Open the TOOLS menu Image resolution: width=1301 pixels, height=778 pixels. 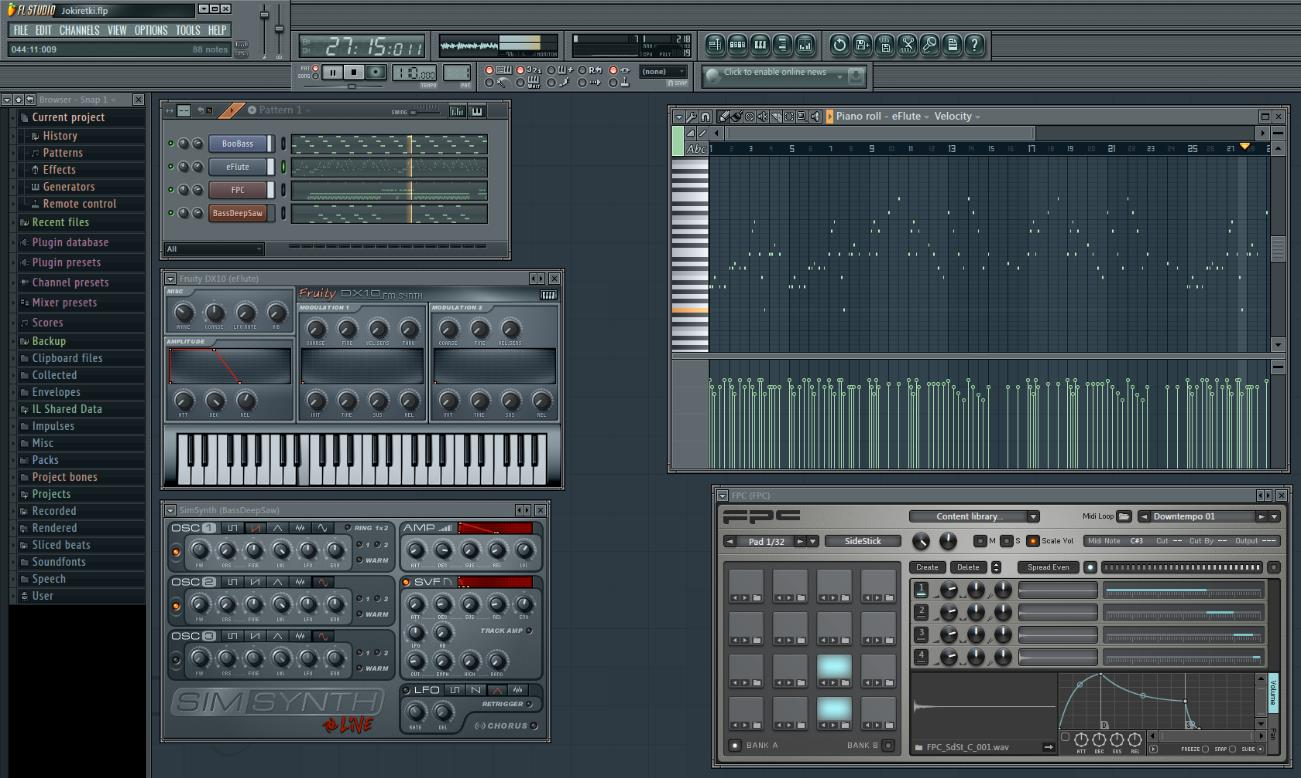pyautogui.click(x=188, y=30)
